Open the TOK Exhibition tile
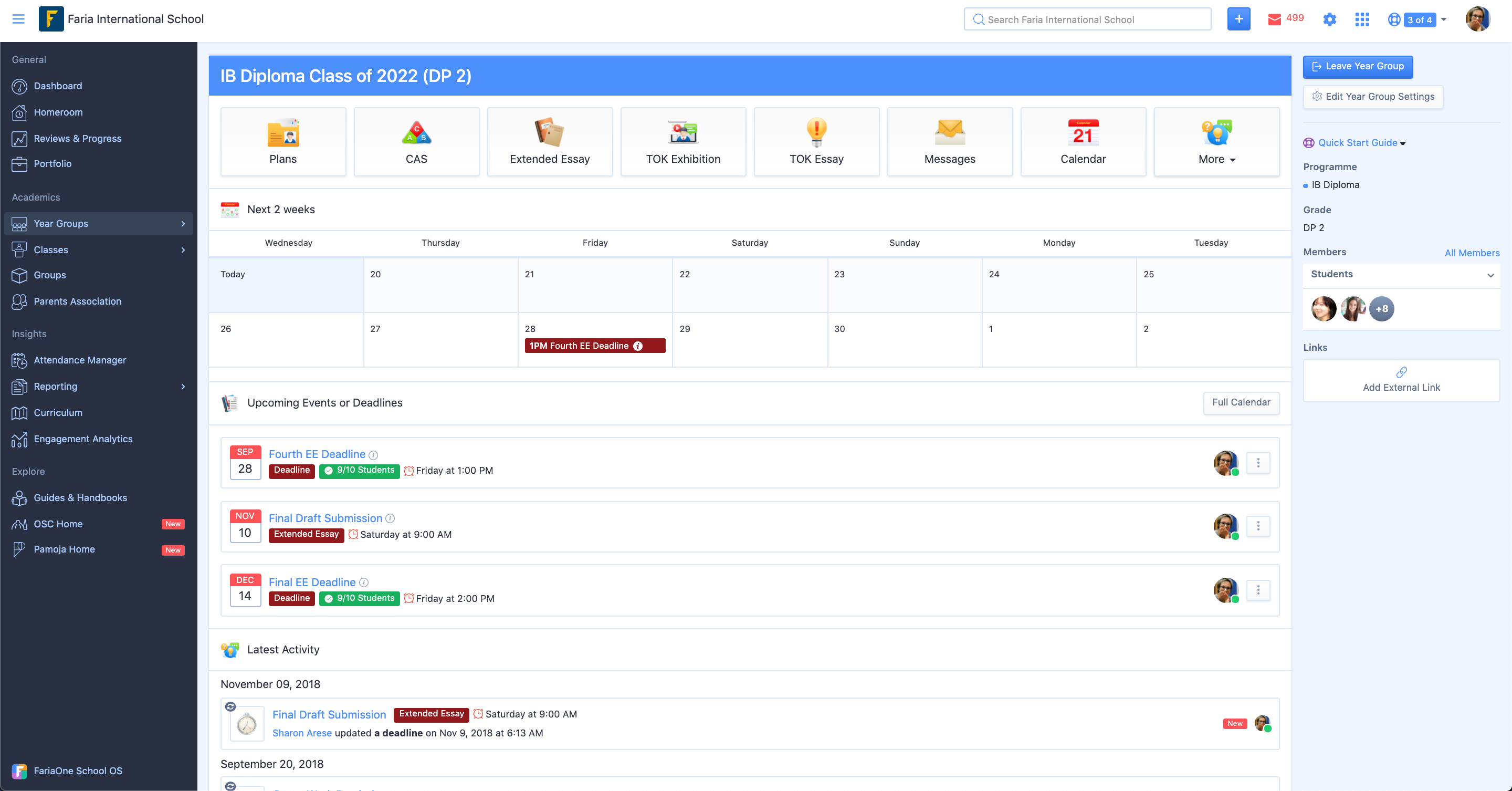The height and width of the screenshot is (791, 1512). pyautogui.click(x=682, y=141)
